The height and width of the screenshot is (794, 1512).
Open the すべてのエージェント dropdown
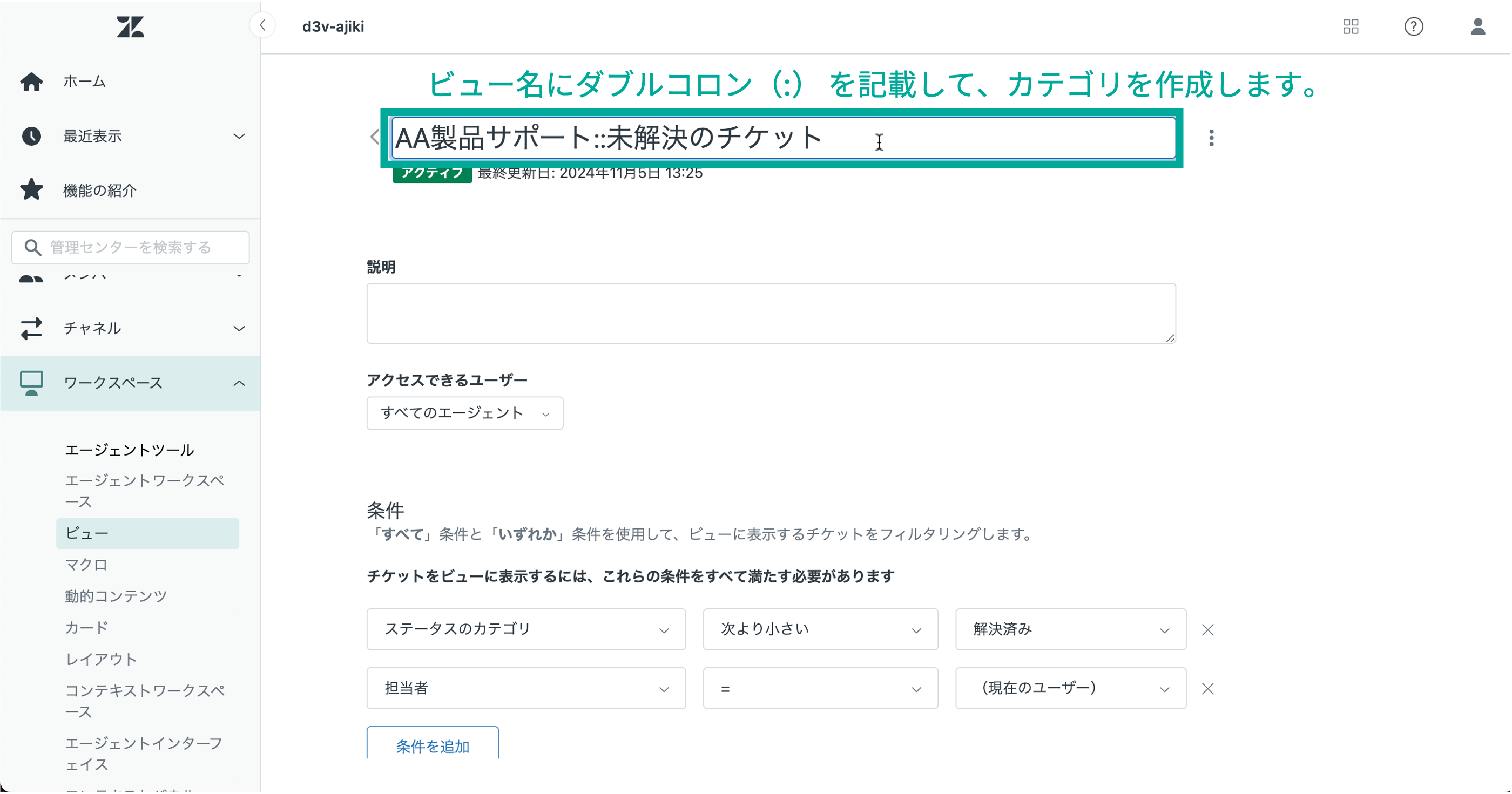464,413
